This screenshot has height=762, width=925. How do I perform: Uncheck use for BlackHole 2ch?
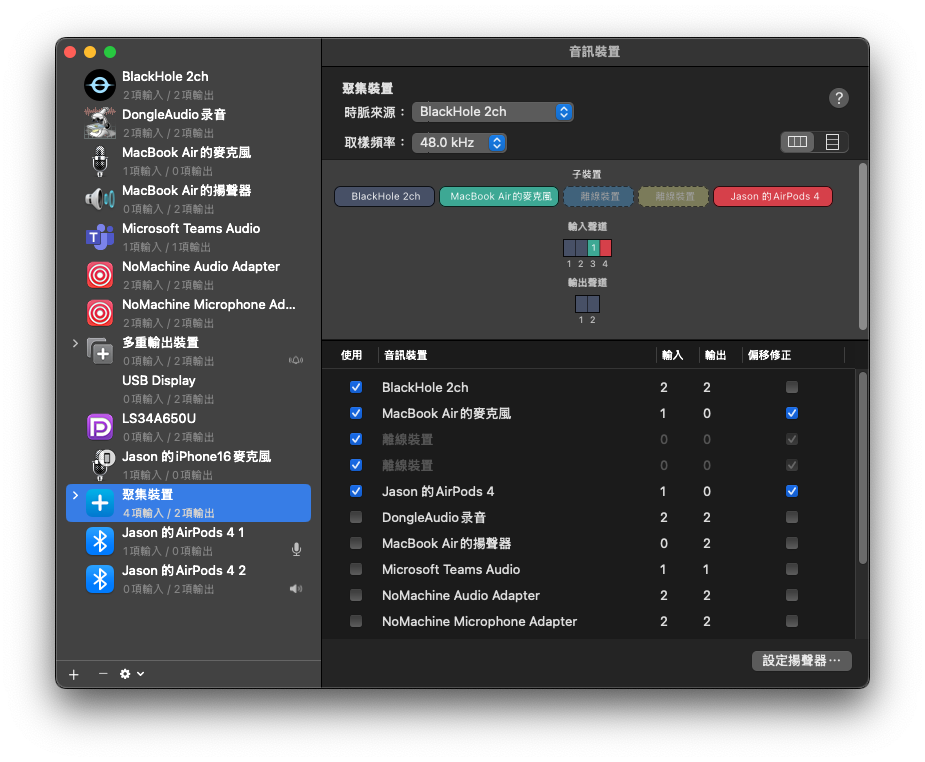click(356, 387)
